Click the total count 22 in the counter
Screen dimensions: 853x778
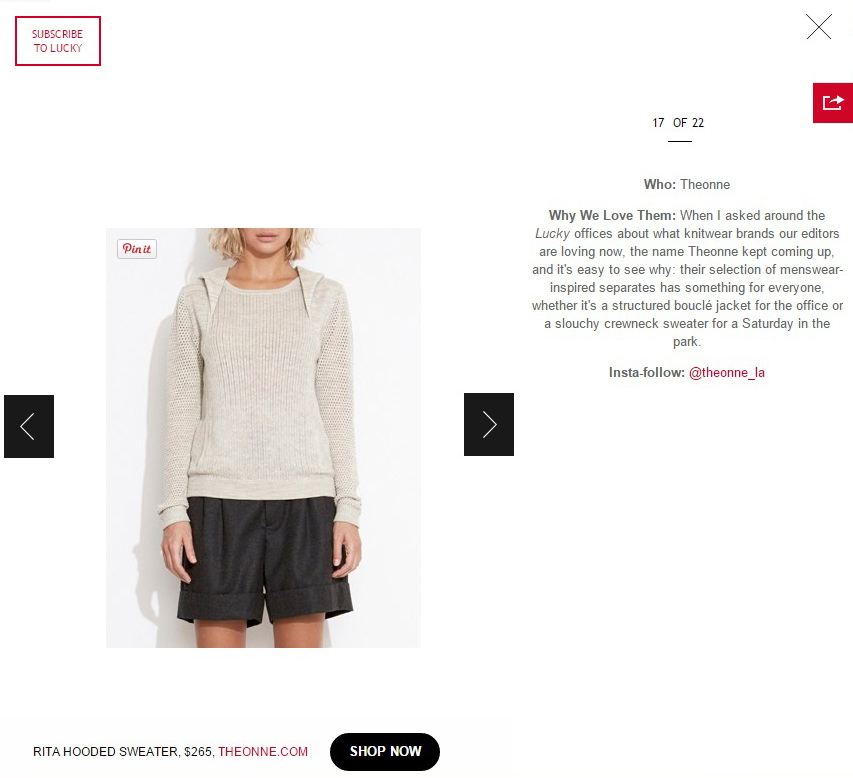[x=698, y=123]
